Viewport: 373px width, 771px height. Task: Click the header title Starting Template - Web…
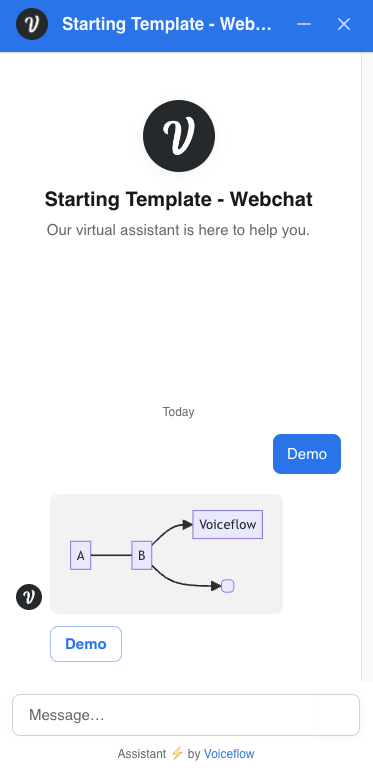(x=167, y=24)
